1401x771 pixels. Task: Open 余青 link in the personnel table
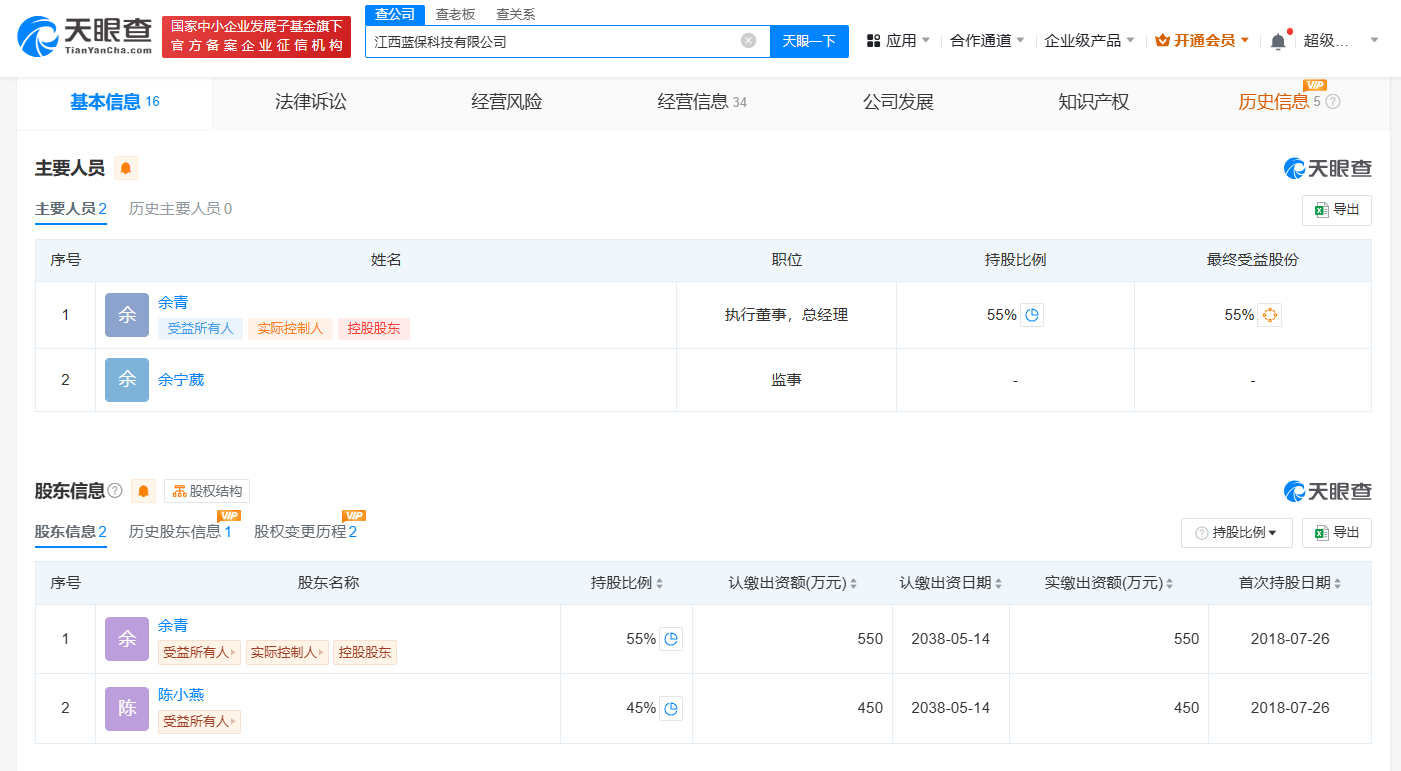click(x=173, y=302)
